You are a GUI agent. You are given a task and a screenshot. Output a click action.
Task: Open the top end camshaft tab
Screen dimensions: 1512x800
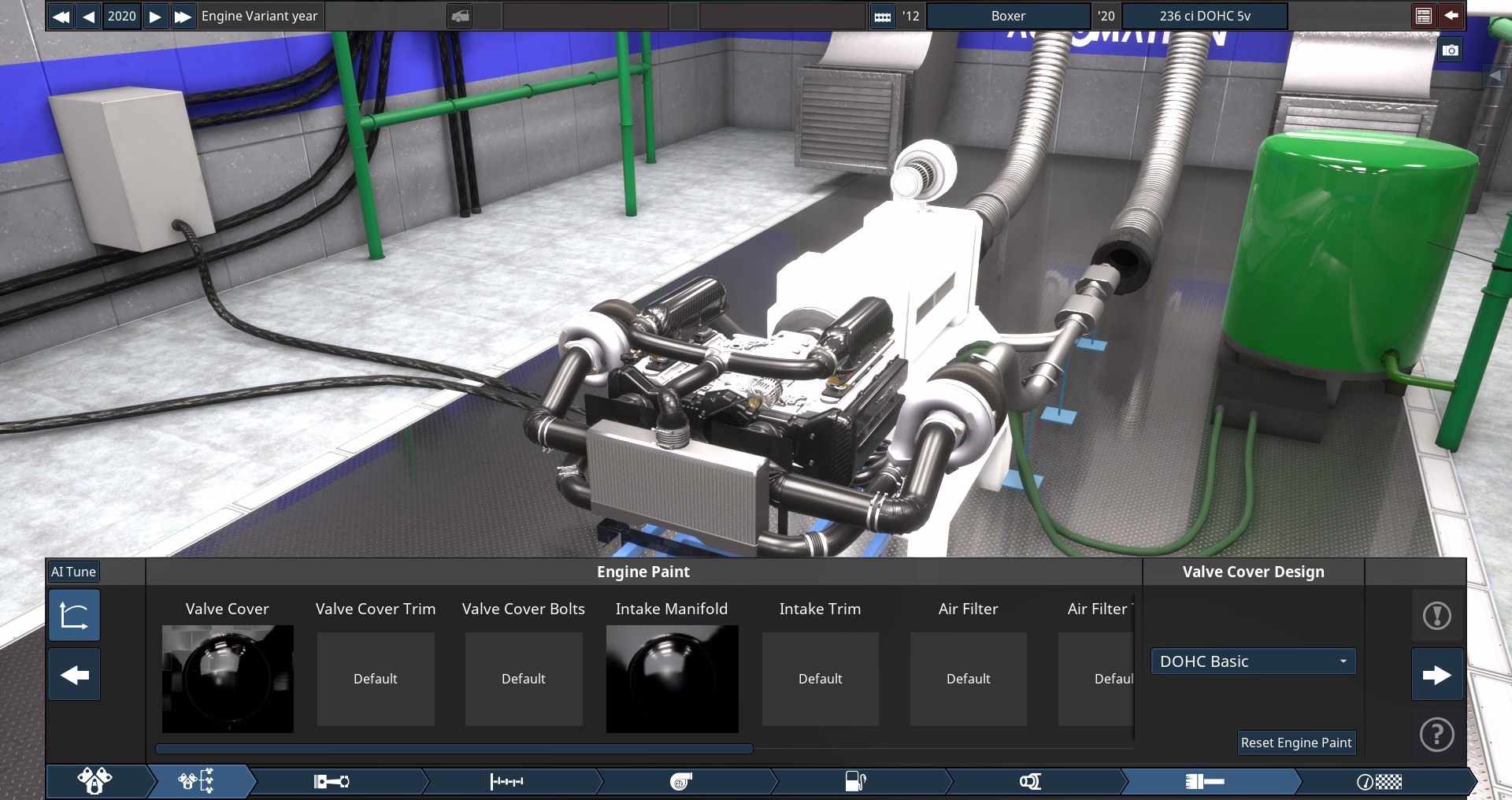coord(506,781)
